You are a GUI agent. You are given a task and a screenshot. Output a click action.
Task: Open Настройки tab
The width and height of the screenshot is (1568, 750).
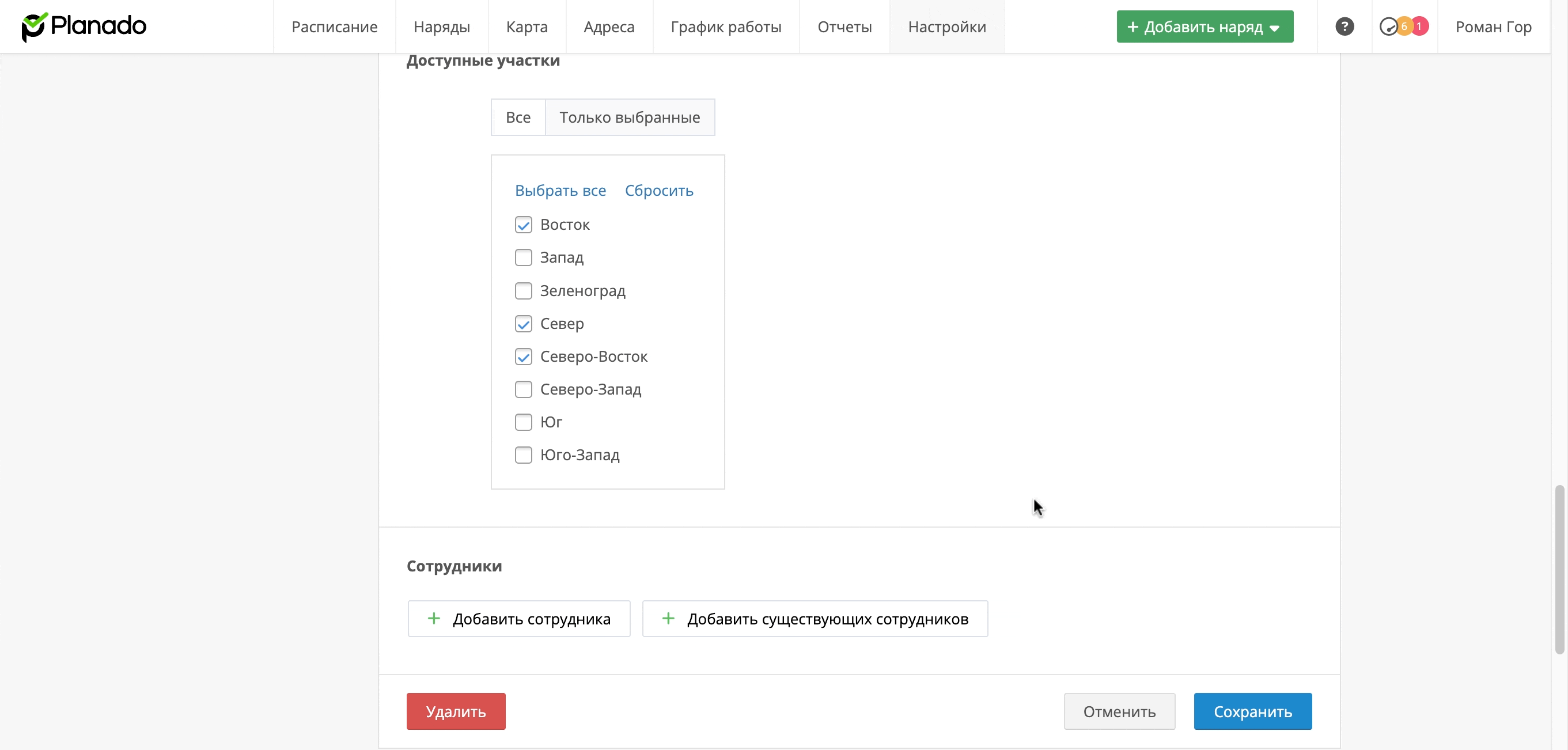tap(946, 26)
